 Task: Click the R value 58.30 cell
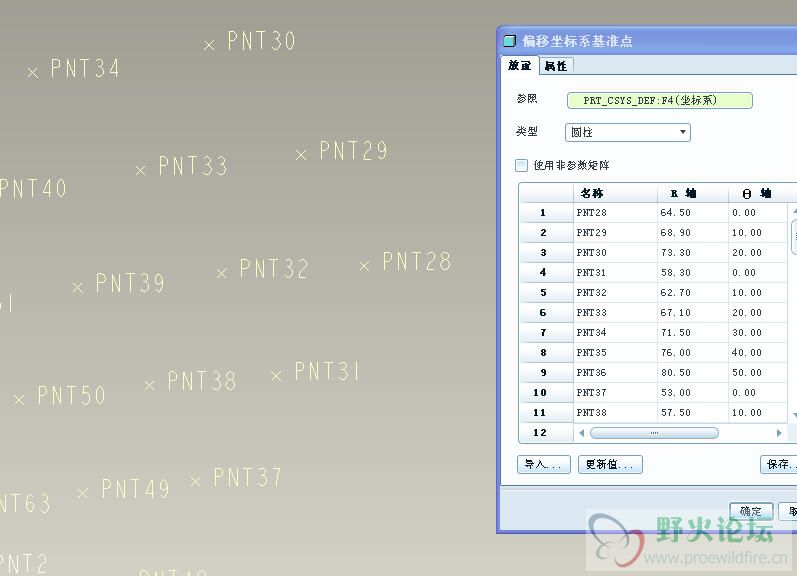(x=693, y=272)
